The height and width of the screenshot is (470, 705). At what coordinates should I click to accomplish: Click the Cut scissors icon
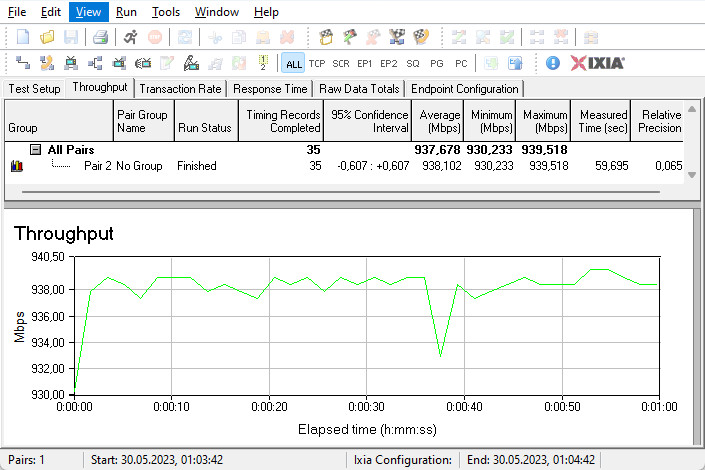pos(215,37)
